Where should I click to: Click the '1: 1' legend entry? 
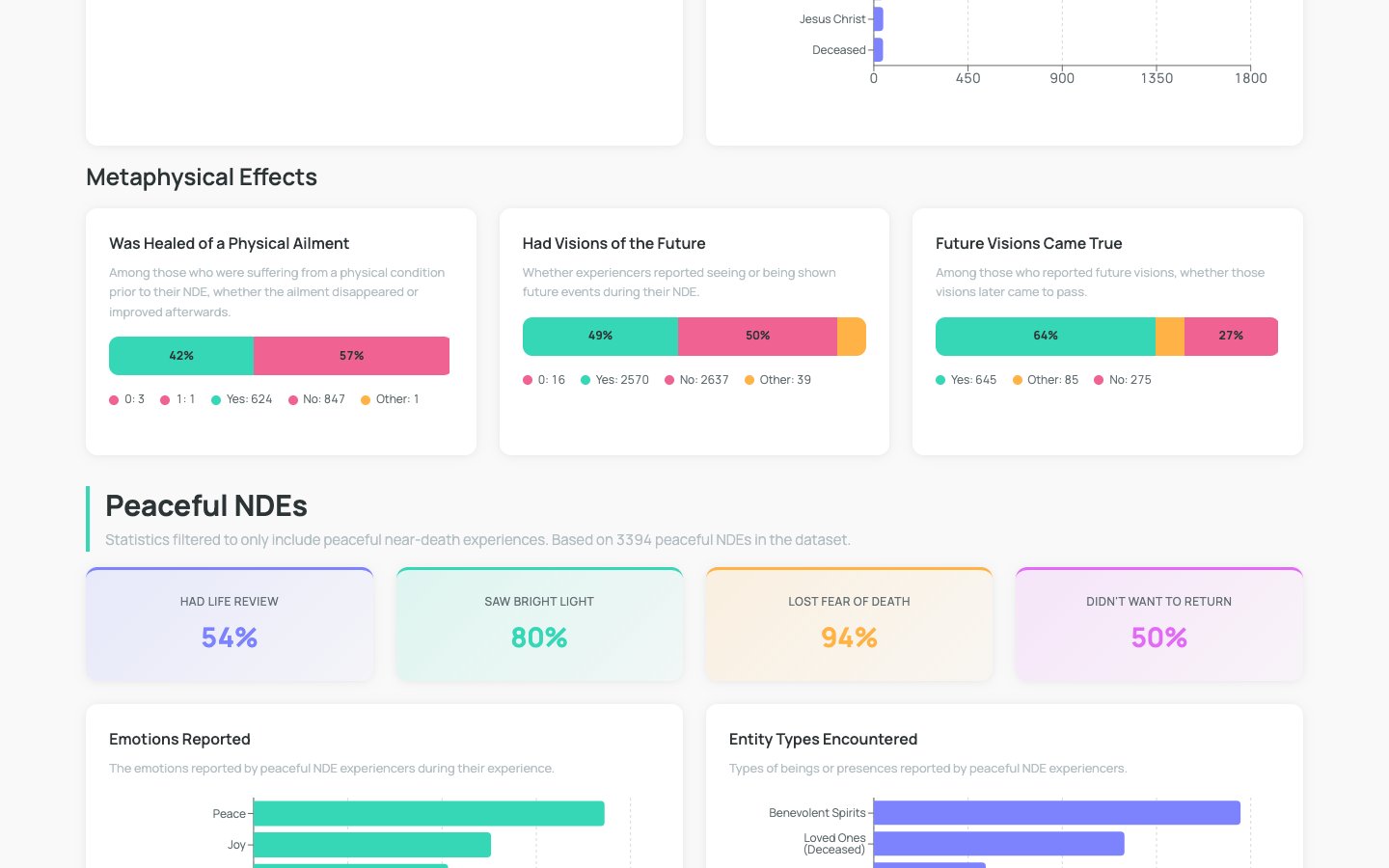tap(177, 399)
